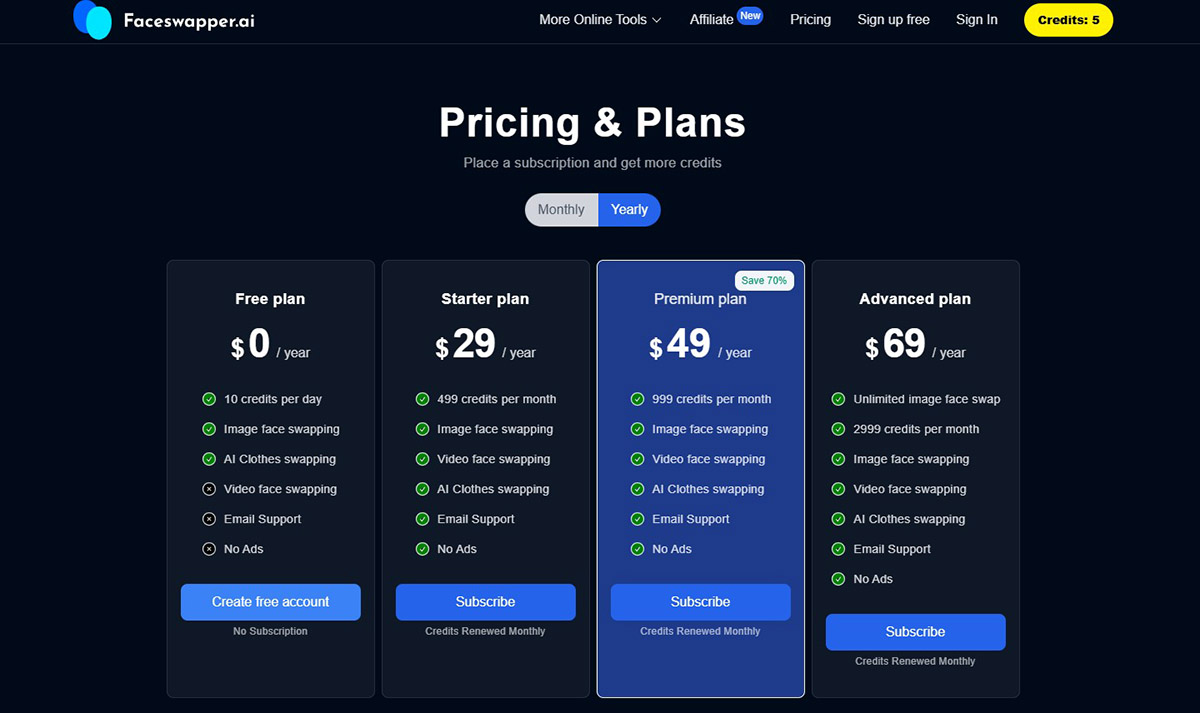
Task: Open the Affiliate page
Action: point(712,20)
